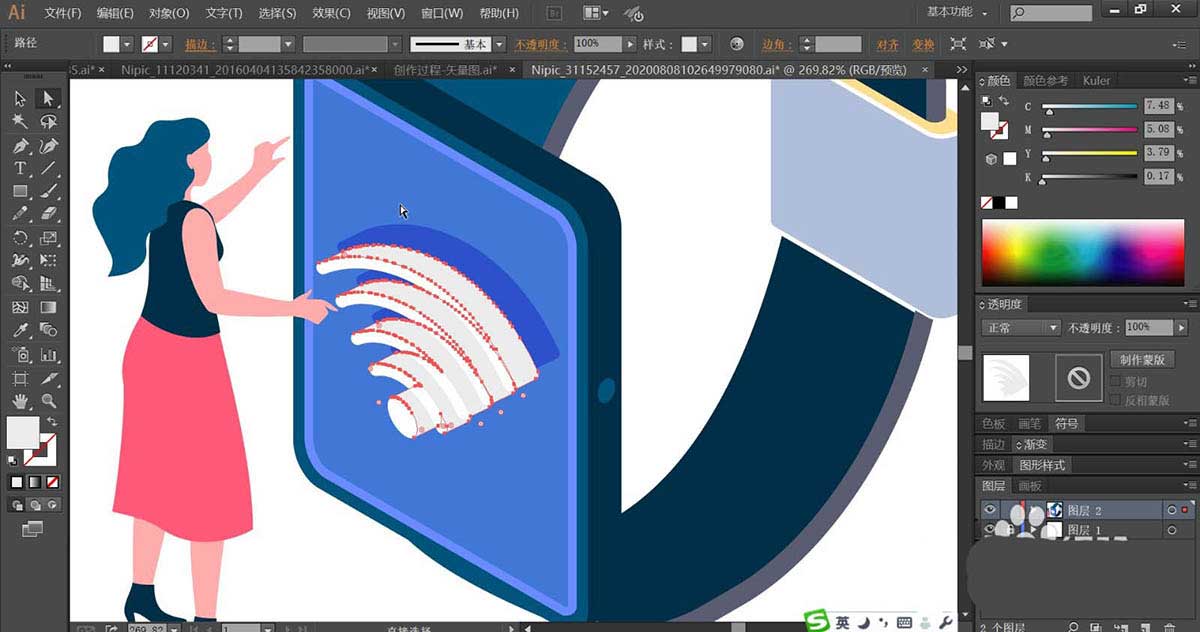1200x632 pixels.
Task: Select the Selection tool (black arrow)
Action: click(20, 98)
